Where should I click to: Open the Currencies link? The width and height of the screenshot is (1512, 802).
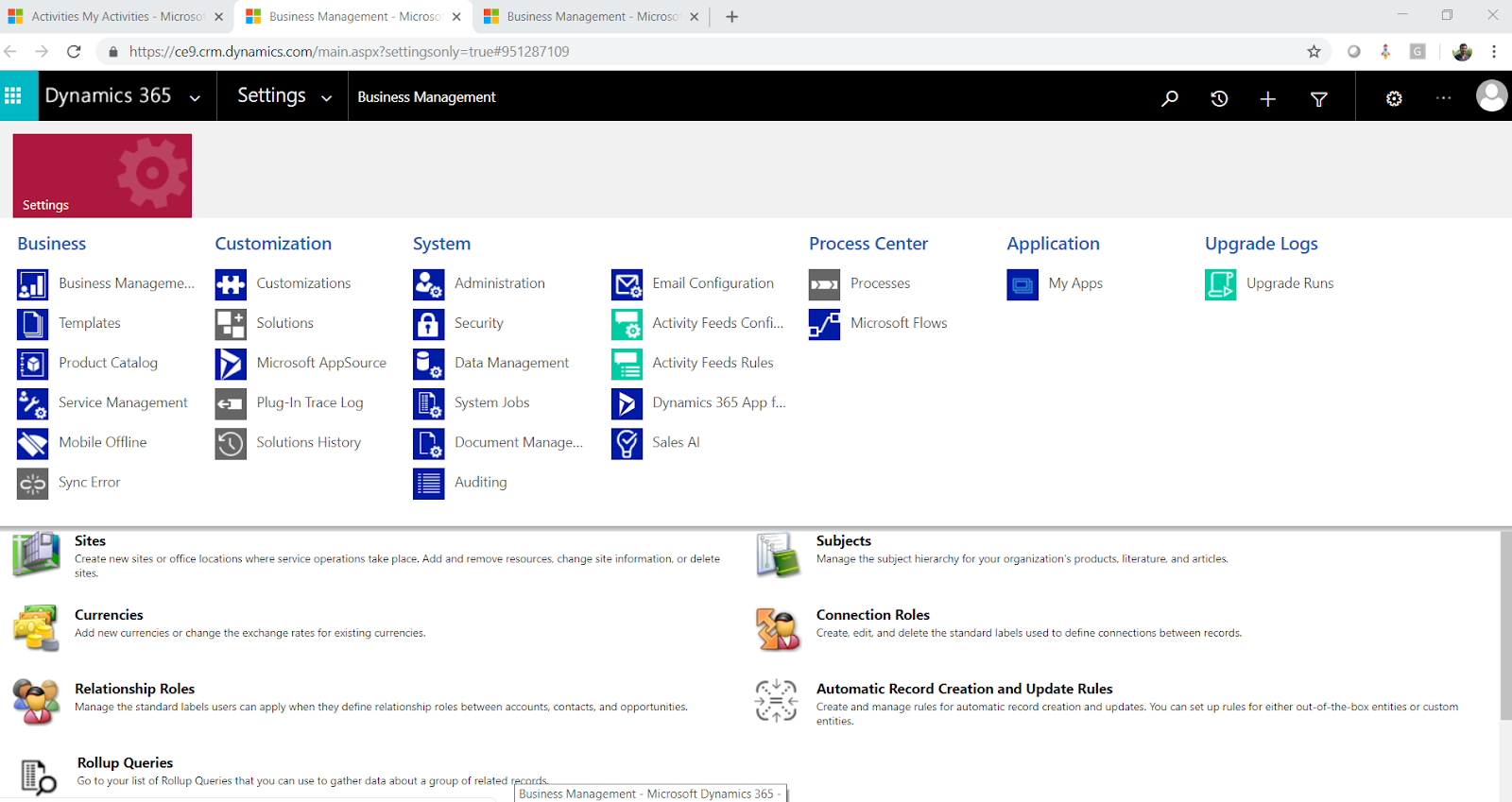tap(109, 615)
